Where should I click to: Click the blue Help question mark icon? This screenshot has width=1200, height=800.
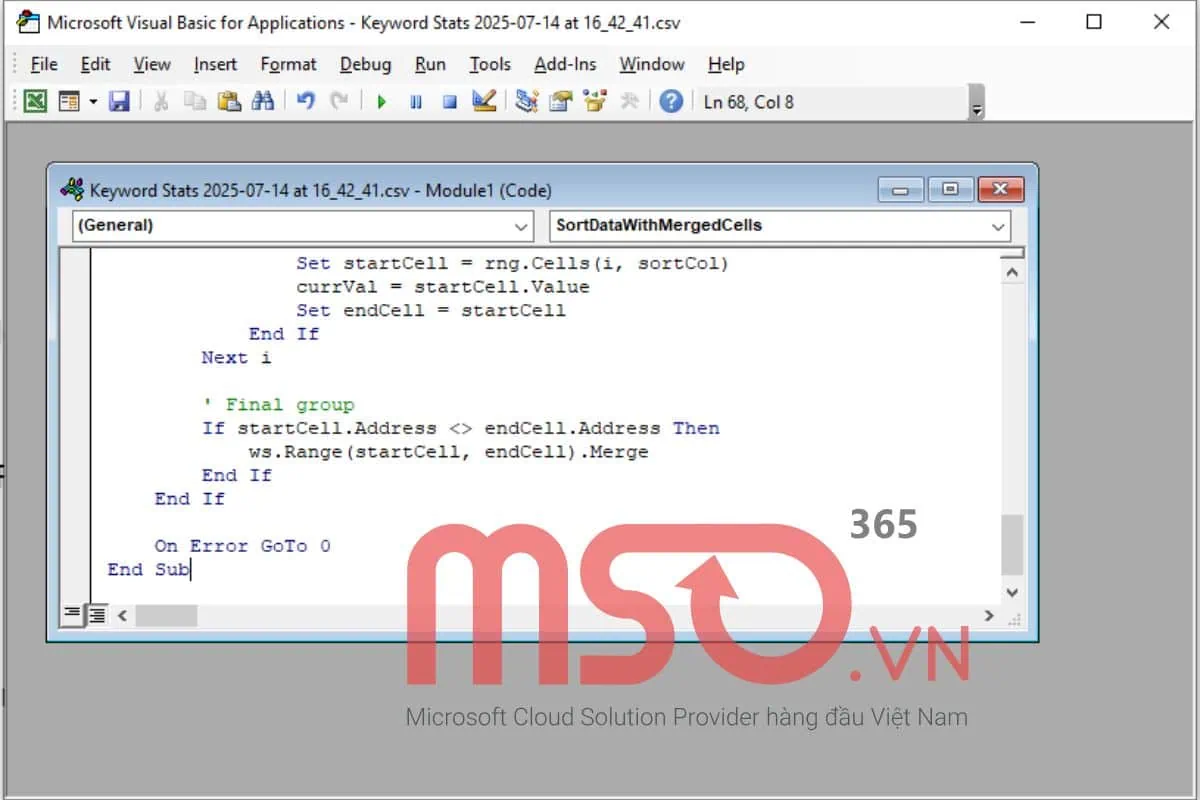pyautogui.click(x=672, y=101)
